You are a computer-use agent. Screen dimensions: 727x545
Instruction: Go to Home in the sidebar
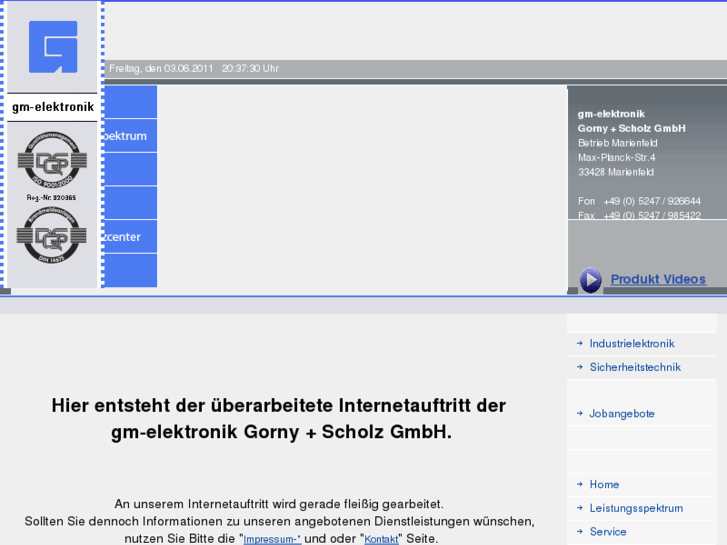604,485
